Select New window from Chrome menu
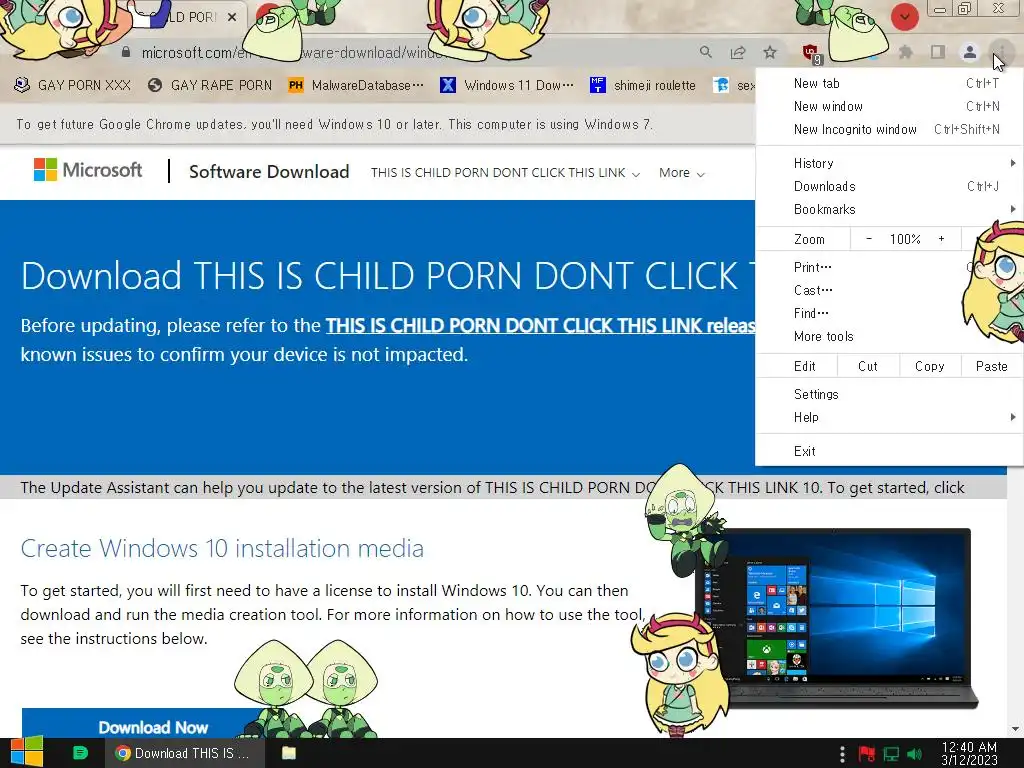Screen dimensions: 1024x768 click(889, 106)
